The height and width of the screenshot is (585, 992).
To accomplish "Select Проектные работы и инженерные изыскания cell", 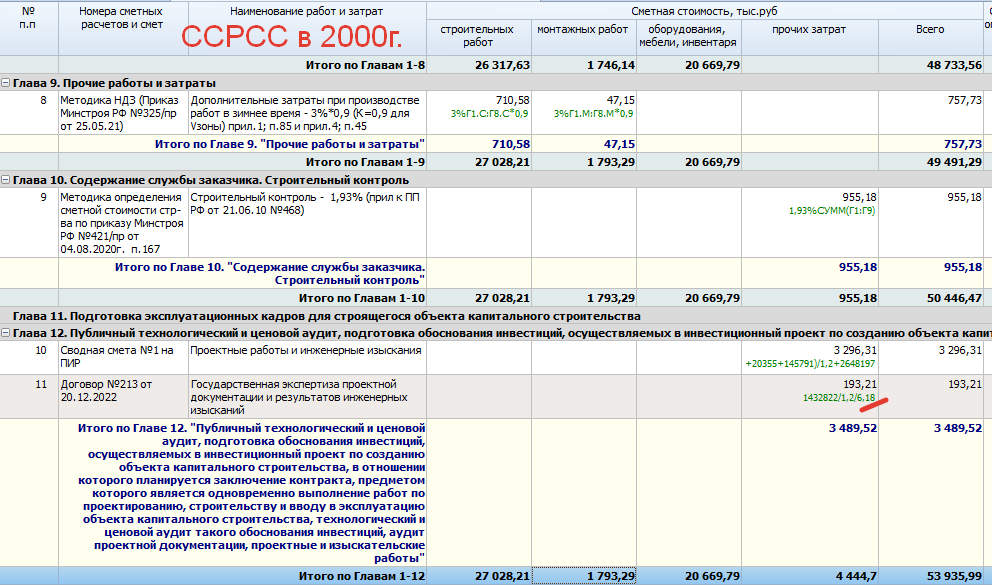I will (307, 357).
